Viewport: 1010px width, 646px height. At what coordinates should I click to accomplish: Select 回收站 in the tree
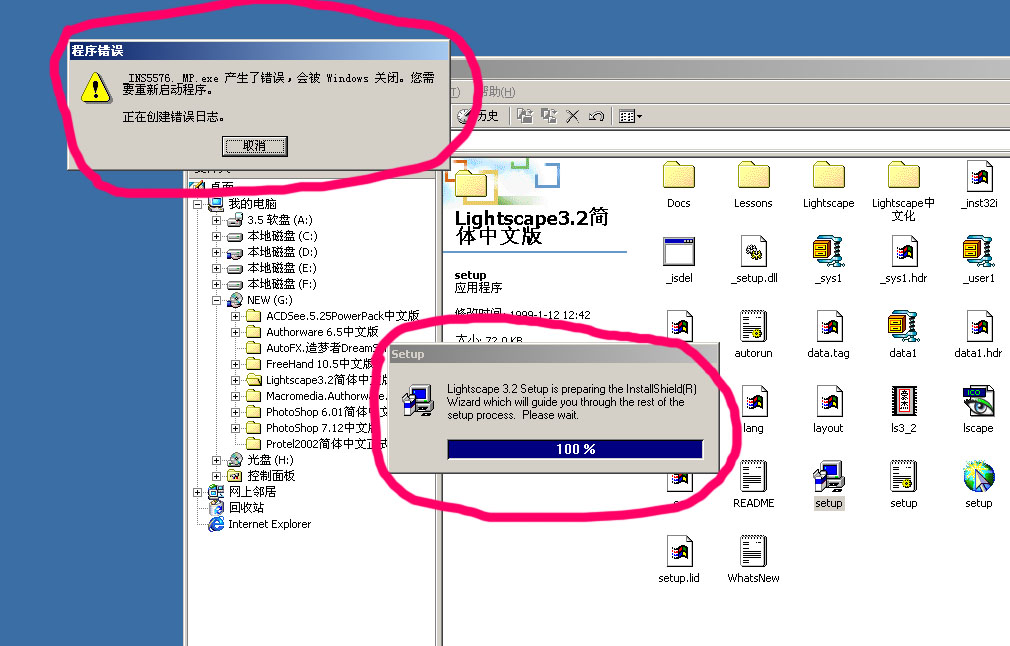click(x=246, y=508)
